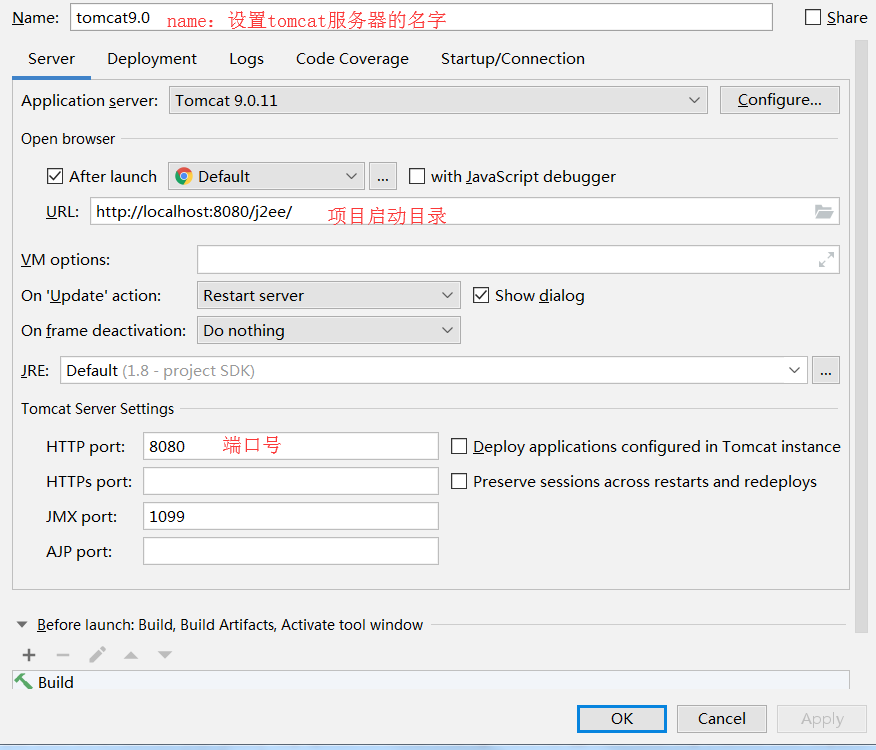Uncheck After launch checkbox
The width and height of the screenshot is (876, 750).
click(x=55, y=177)
